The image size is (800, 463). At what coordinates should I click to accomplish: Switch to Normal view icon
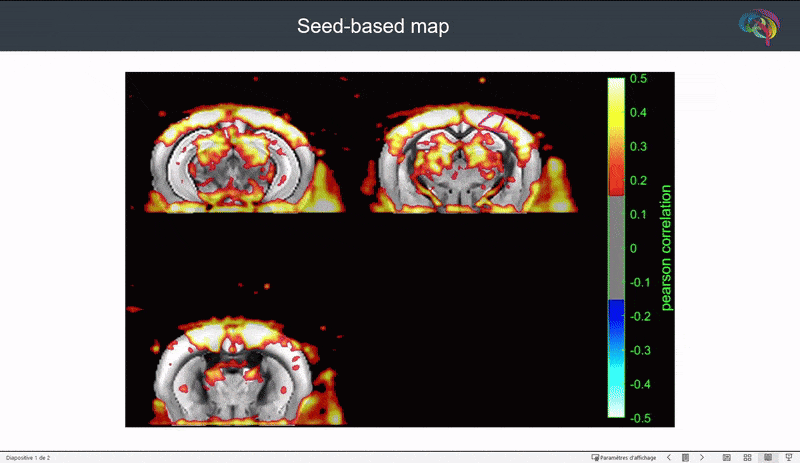point(727,457)
